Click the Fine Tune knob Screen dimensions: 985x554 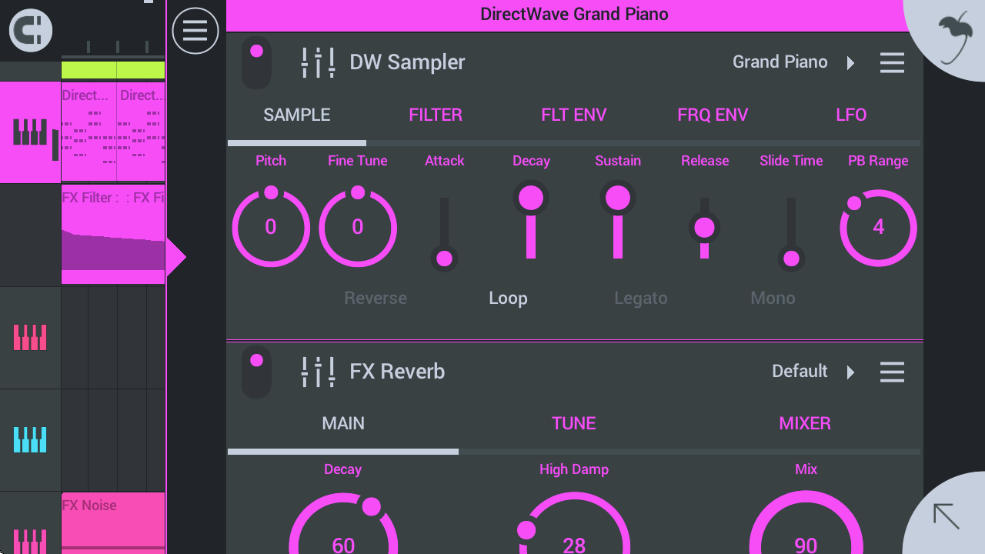pos(357,227)
